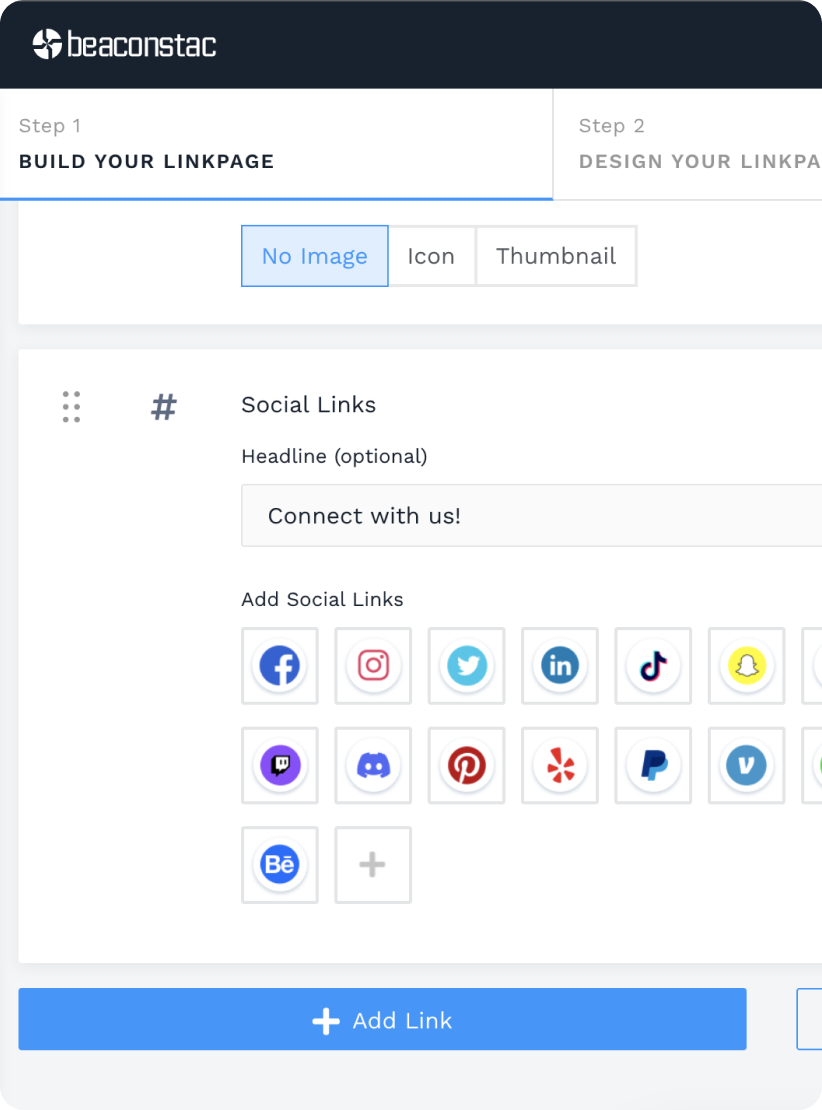Viewport: 822px width, 1110px height.
Task: Go to Step 2 Design Your Linkpage tab
Action: point(687,144)
